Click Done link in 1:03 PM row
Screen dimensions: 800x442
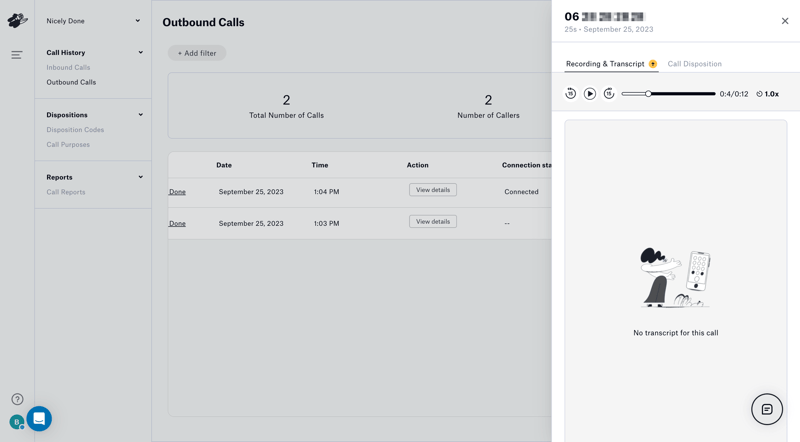pyautogui.click(x=177, y=224)
